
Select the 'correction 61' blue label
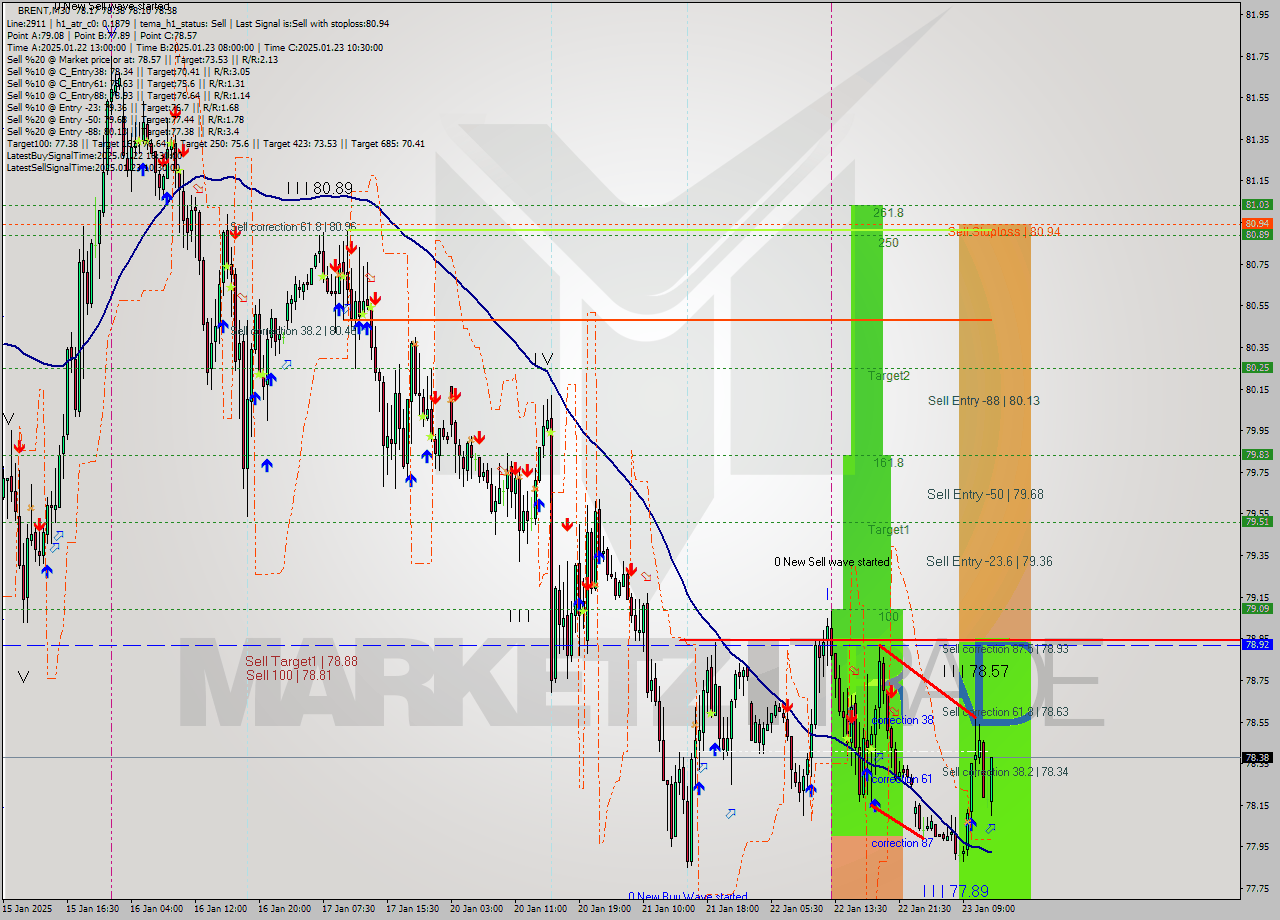point(902,779)
